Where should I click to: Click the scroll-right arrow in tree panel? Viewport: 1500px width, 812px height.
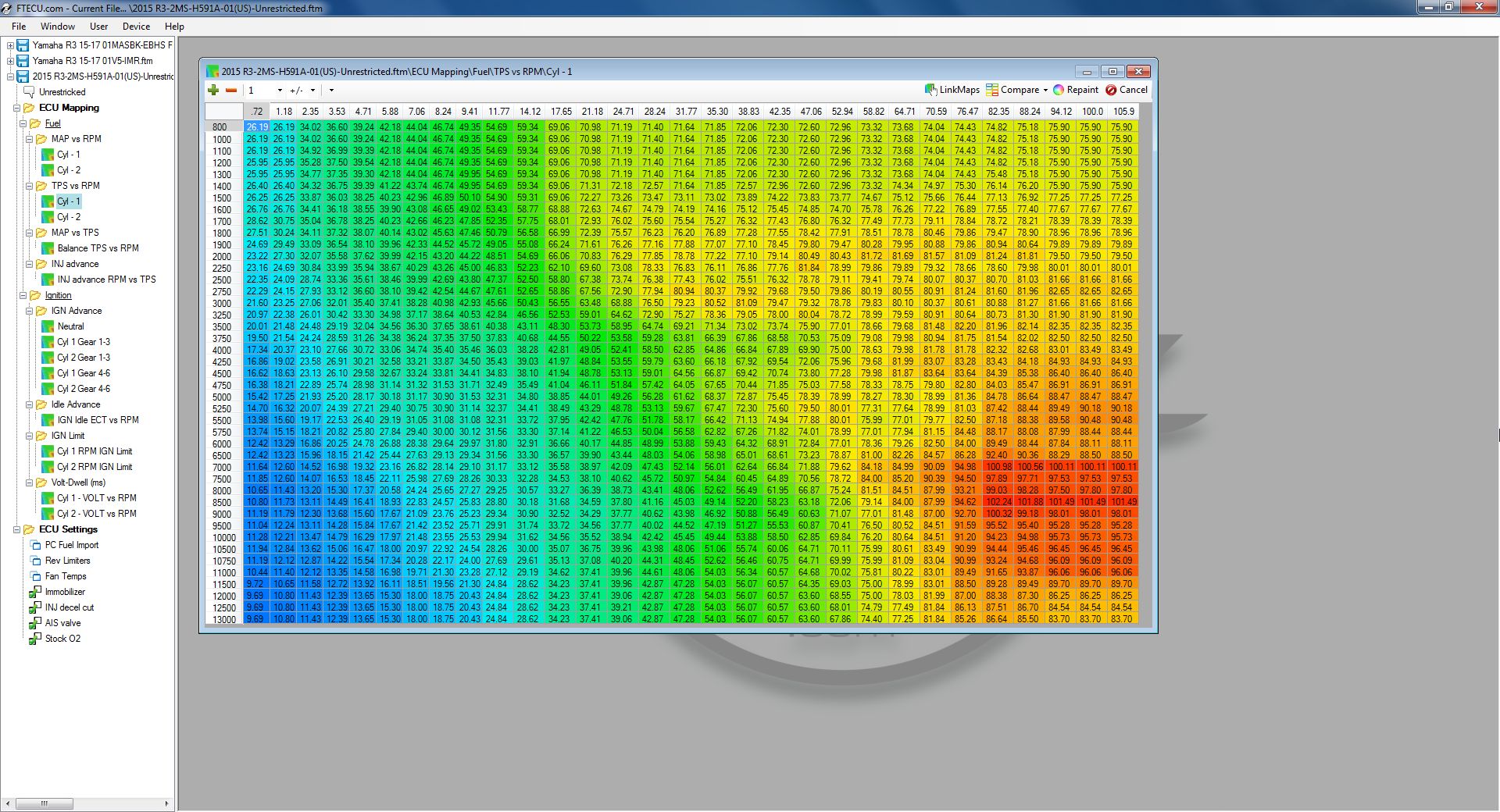(x=166, y=803)
